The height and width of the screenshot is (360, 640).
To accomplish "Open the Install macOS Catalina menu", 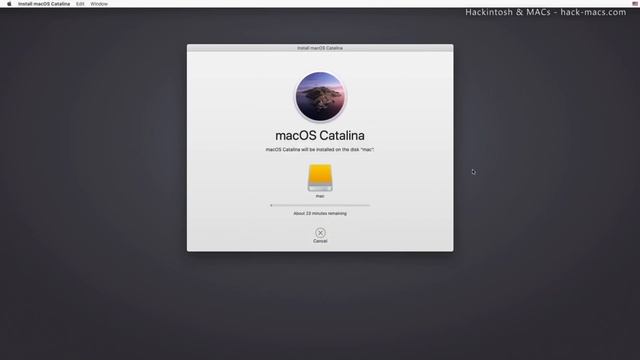I will point(44,4).
